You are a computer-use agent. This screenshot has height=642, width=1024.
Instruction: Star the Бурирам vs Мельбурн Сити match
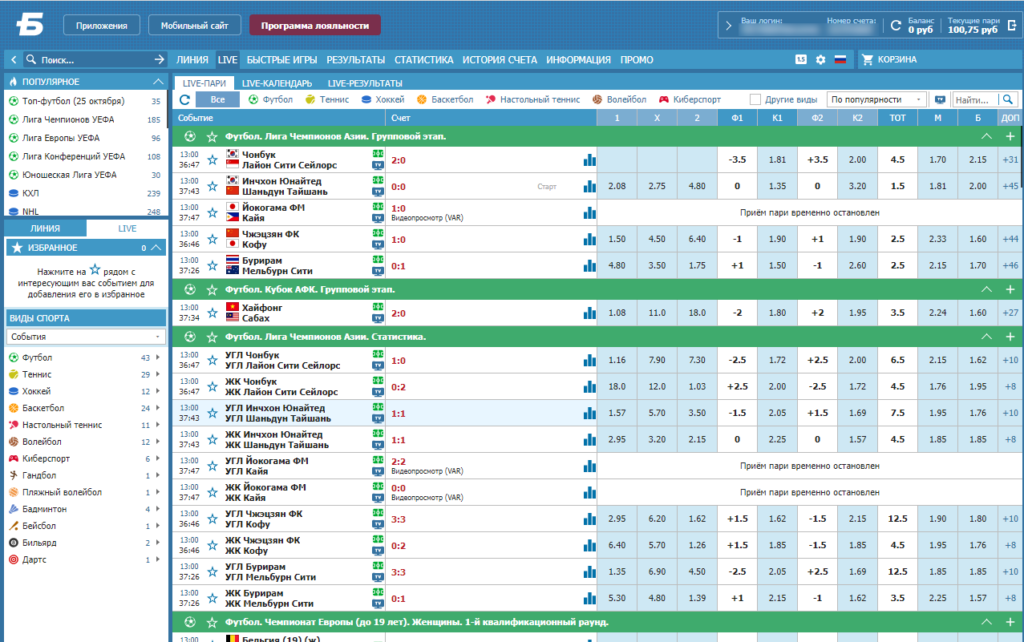tap(212, 266)
